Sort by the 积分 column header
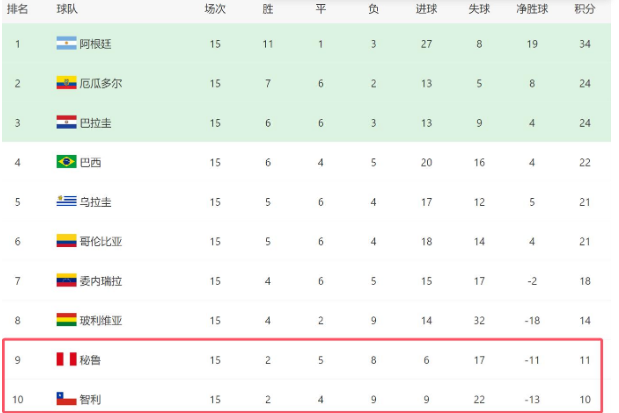Viewport: 619px width, 413px height. click(585, 9)
